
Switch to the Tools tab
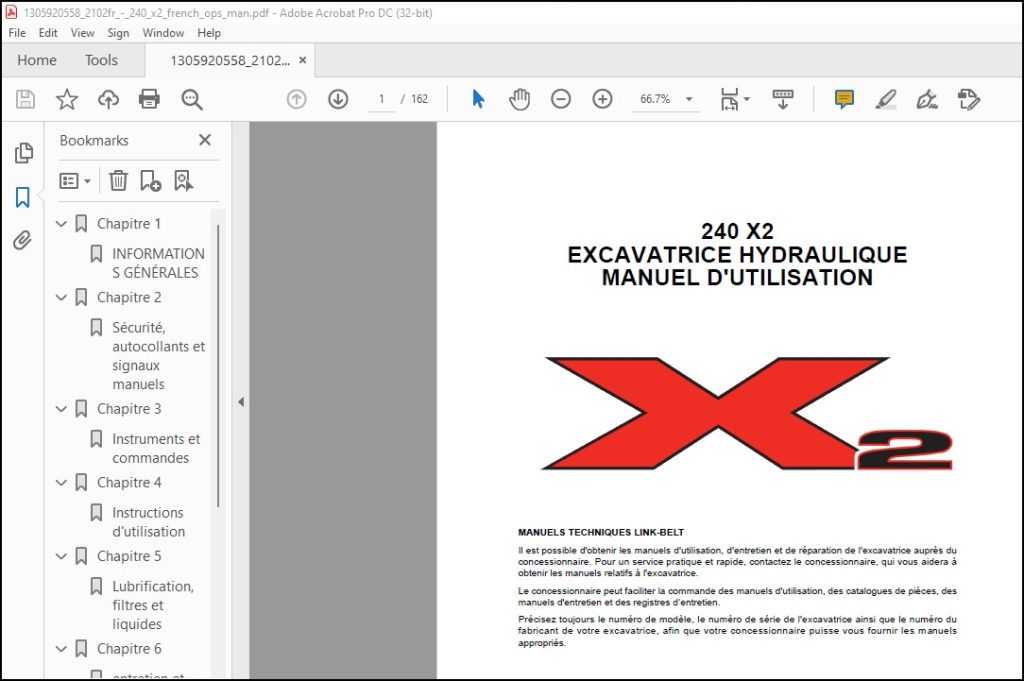[101, 60]
